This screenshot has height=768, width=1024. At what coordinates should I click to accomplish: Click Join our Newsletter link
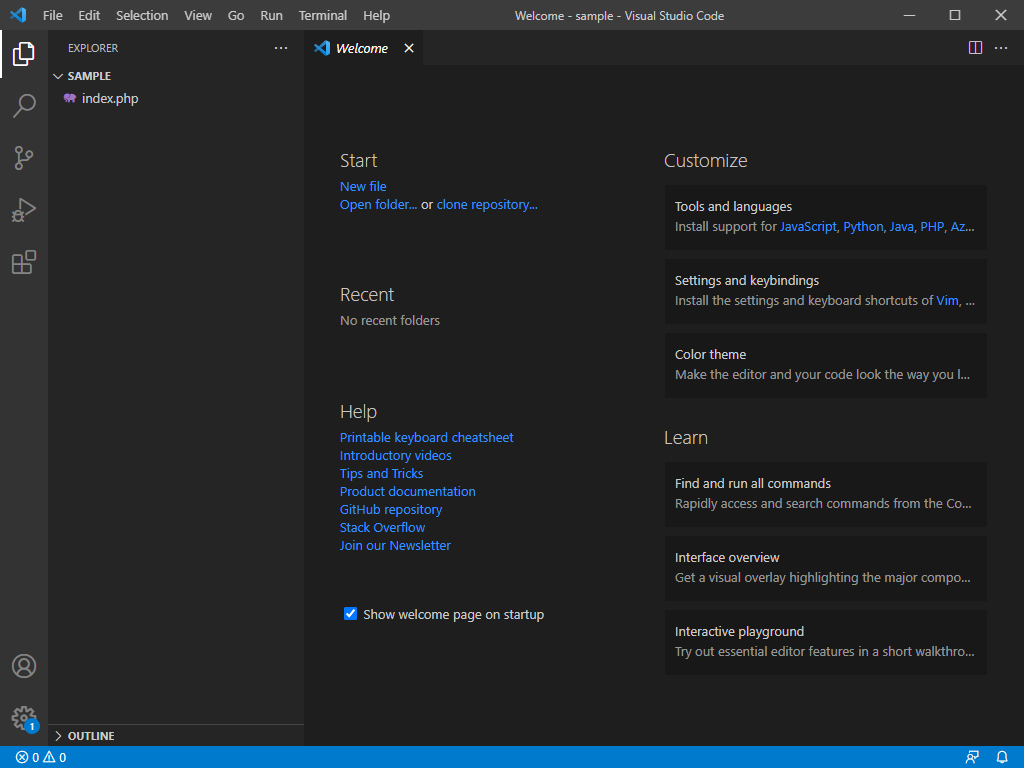[395, 545]
